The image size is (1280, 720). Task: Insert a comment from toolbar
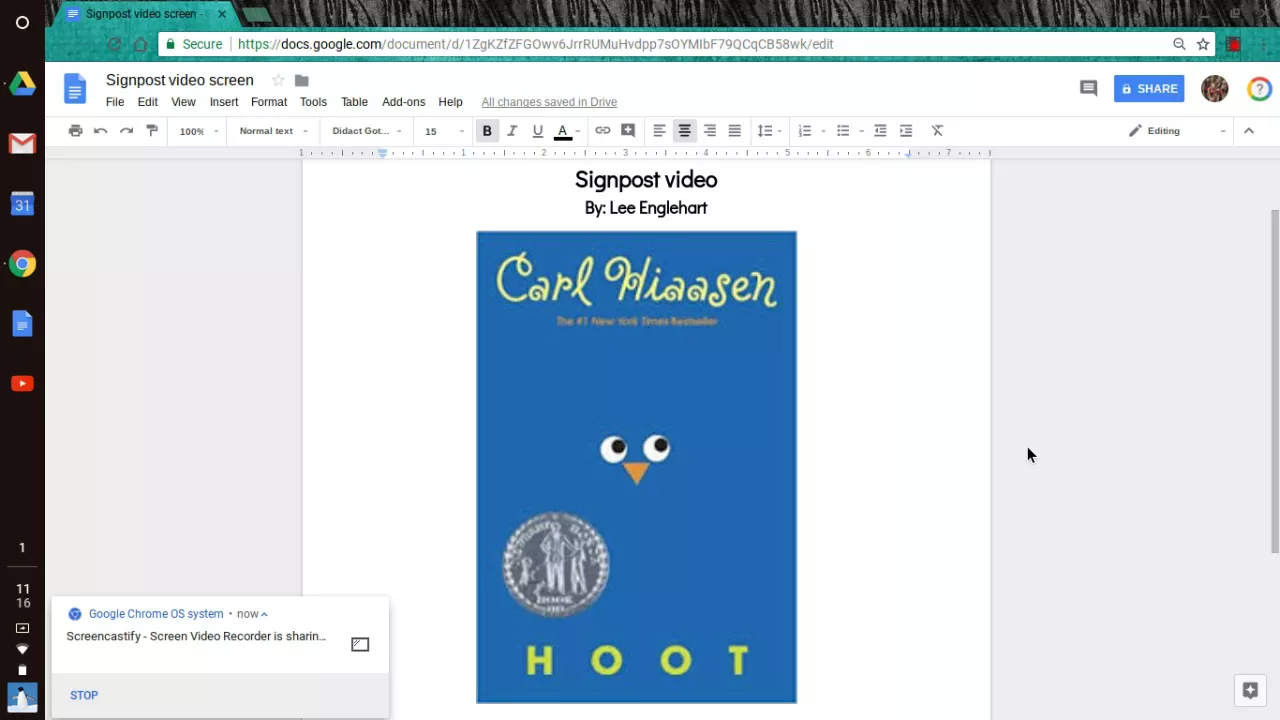(628, 131)
